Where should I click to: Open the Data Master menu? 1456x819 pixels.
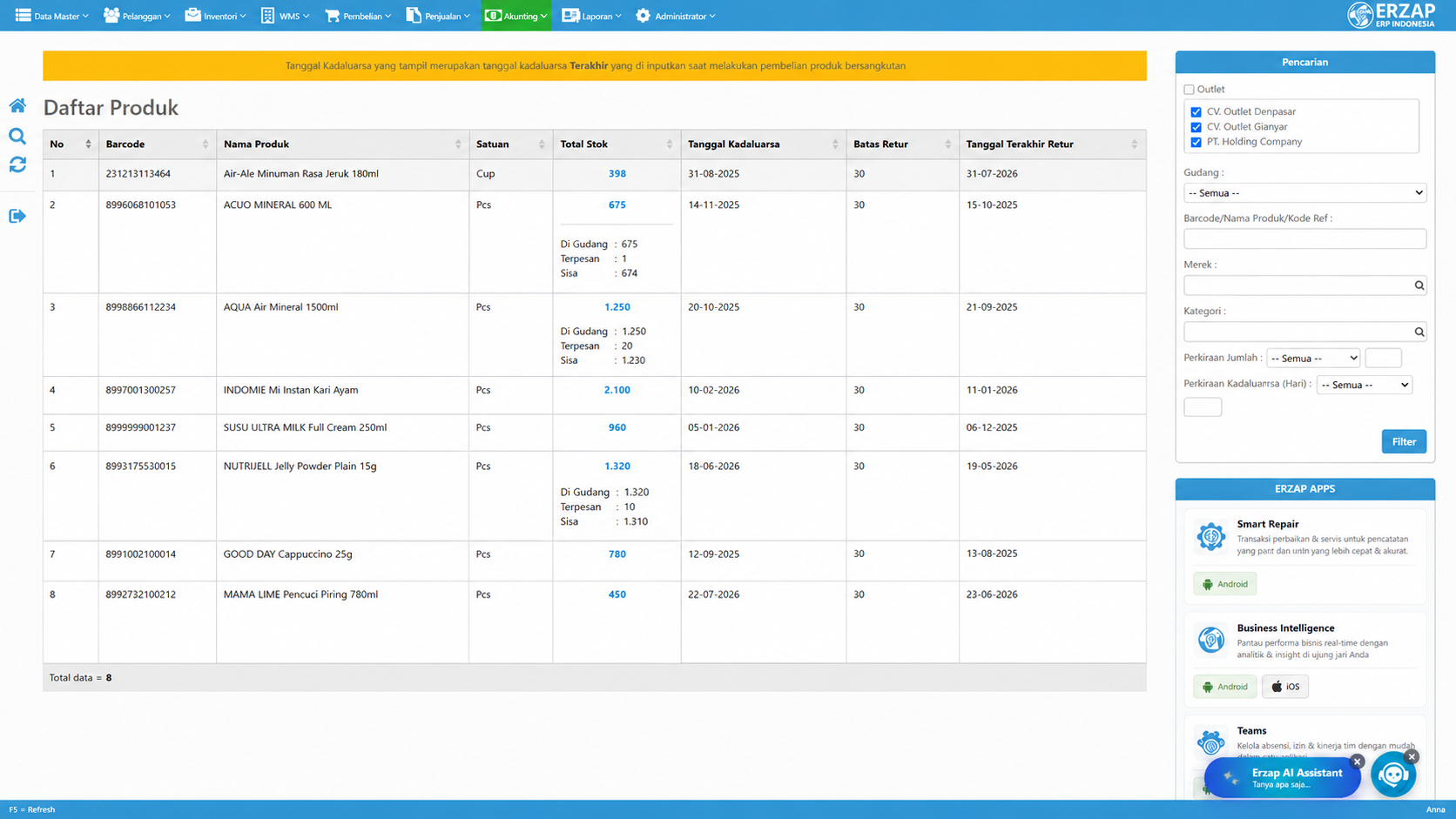tap(52, 16)
